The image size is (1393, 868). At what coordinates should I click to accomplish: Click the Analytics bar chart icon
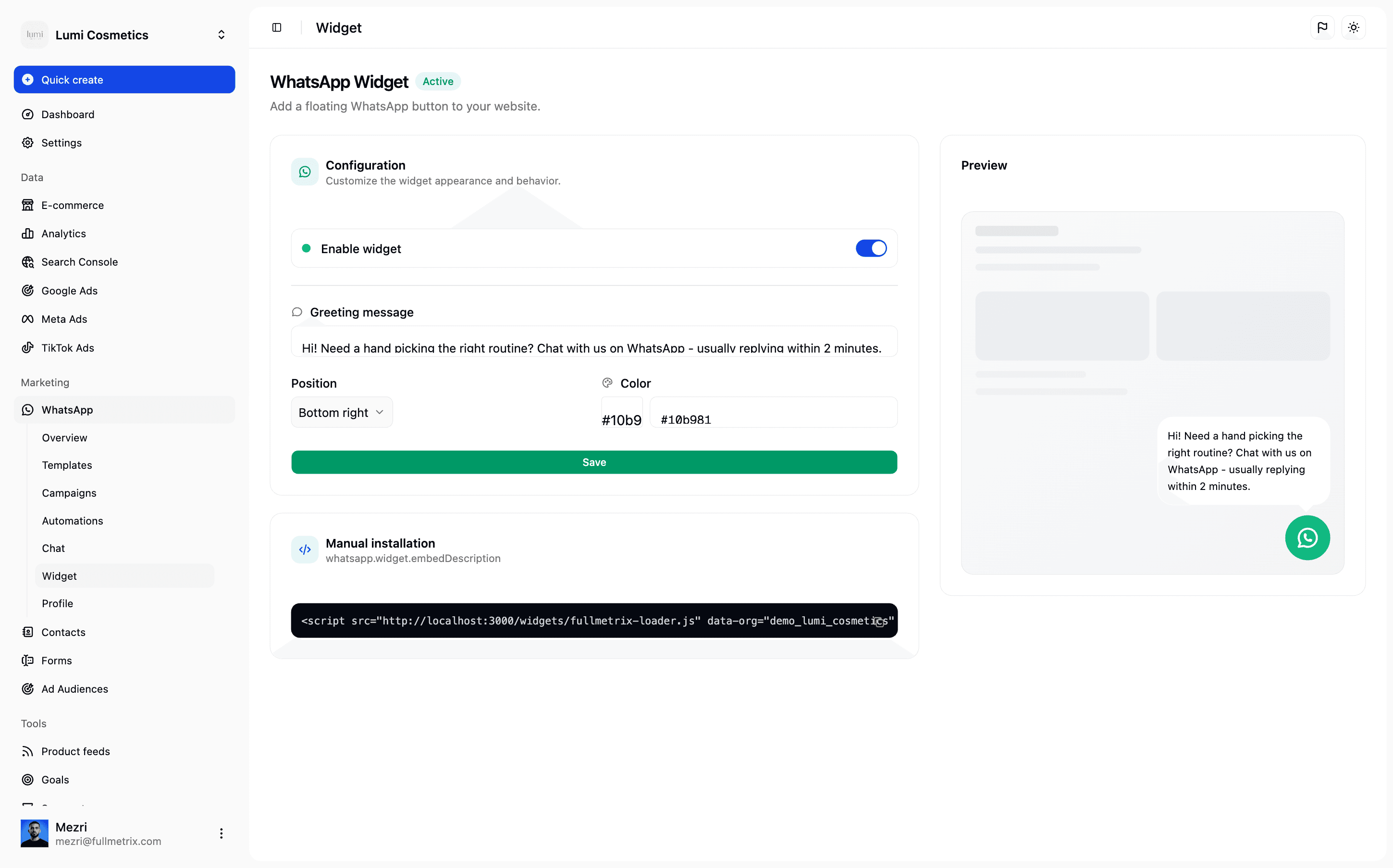point(27,233)
